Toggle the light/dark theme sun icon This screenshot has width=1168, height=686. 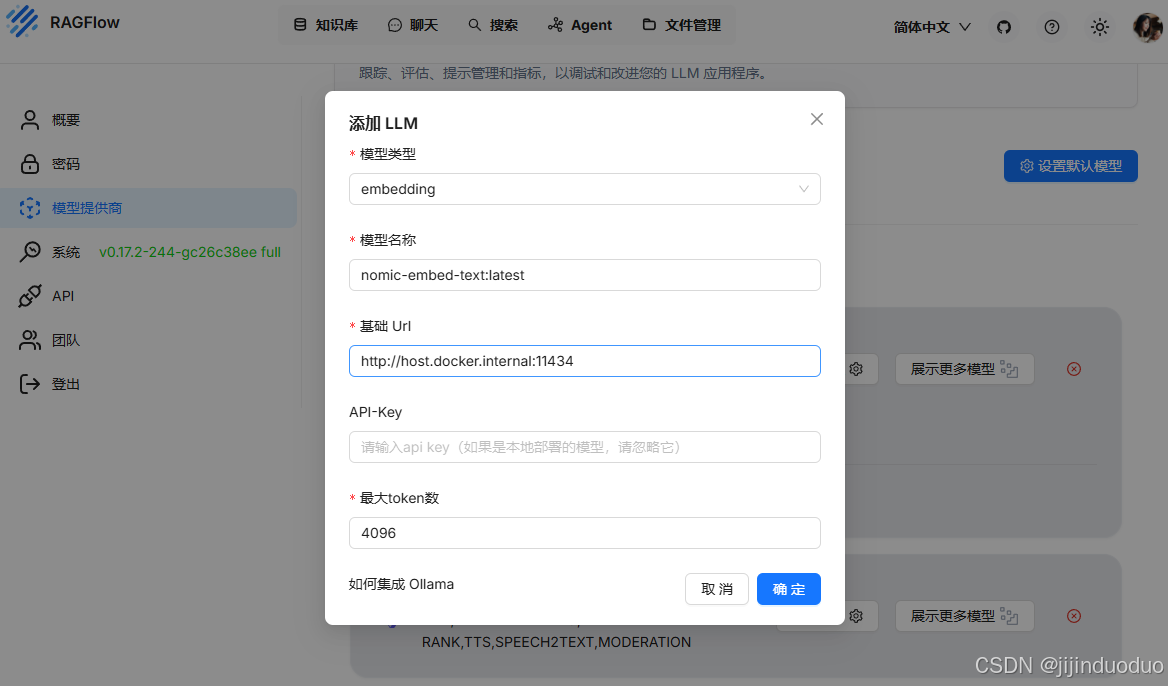point(1099,28)
